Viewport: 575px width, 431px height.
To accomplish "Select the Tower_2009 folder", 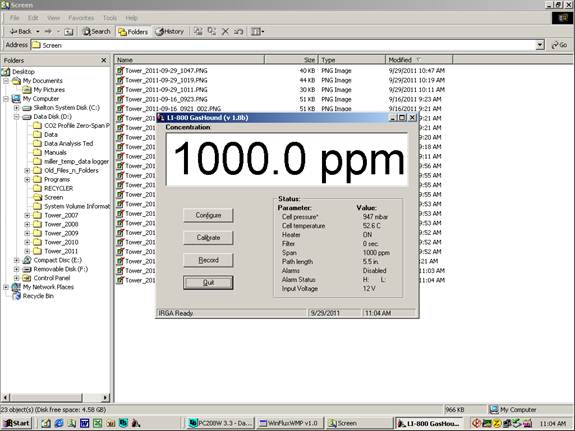I will (61, 233).
